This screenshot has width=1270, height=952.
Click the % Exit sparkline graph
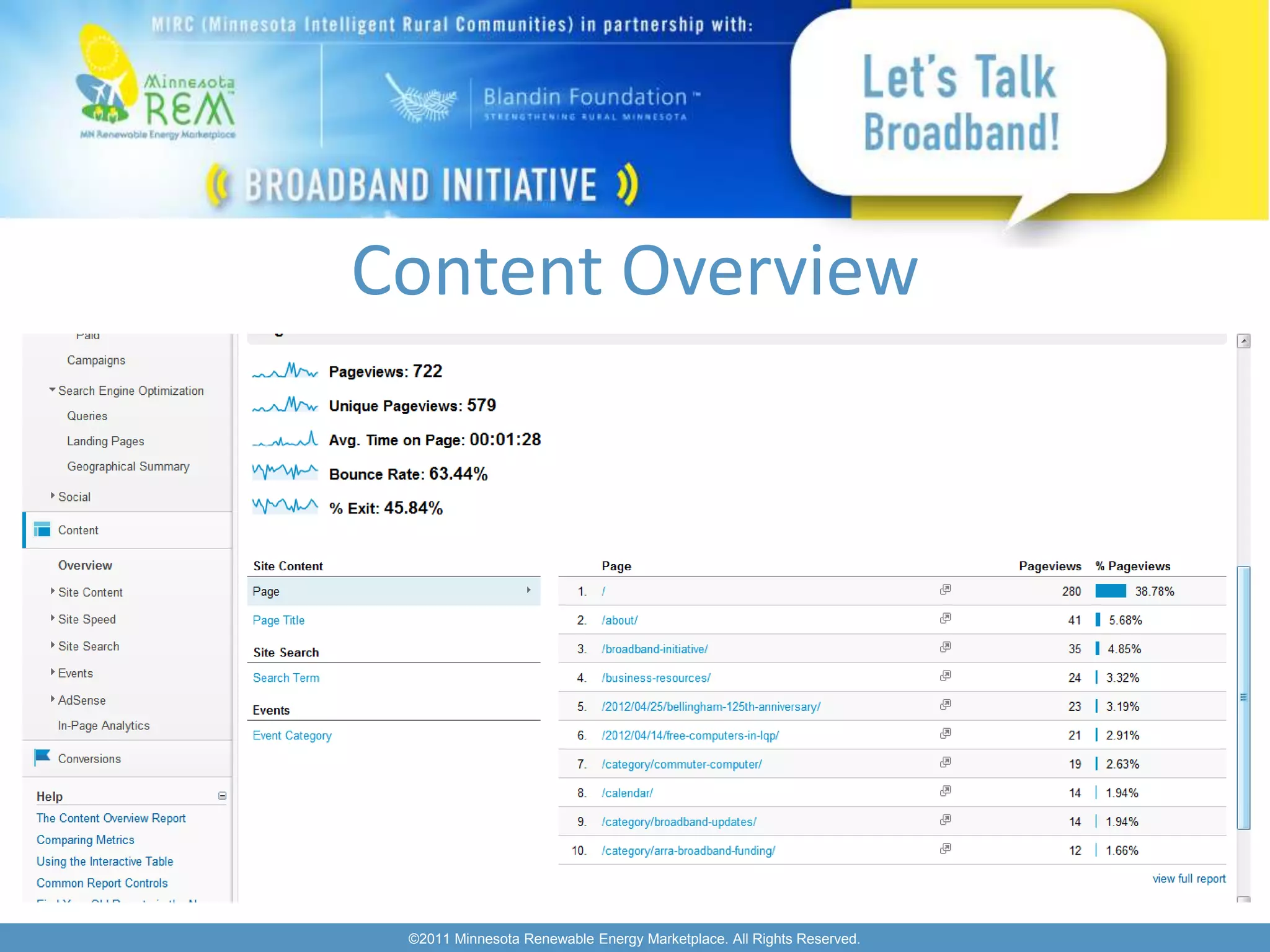[285, 506]
